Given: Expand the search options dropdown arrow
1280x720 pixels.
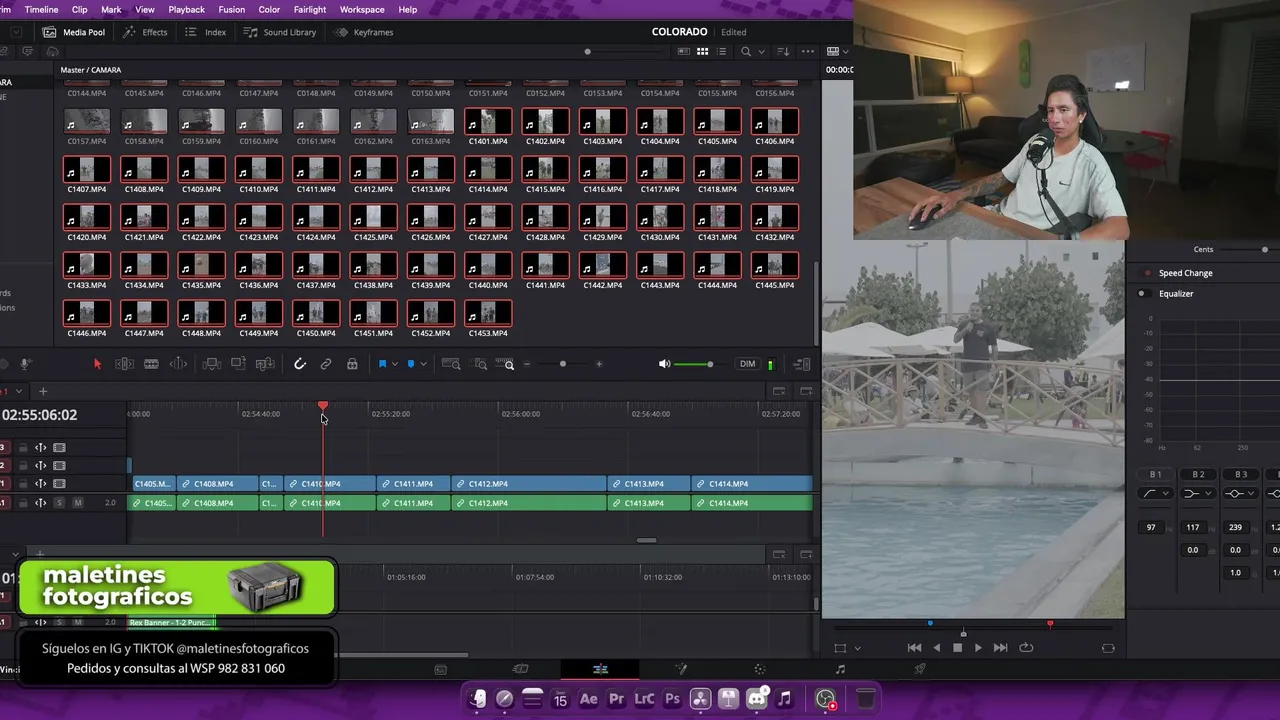Looking at the screenshot, I should (x=761, y=51).
